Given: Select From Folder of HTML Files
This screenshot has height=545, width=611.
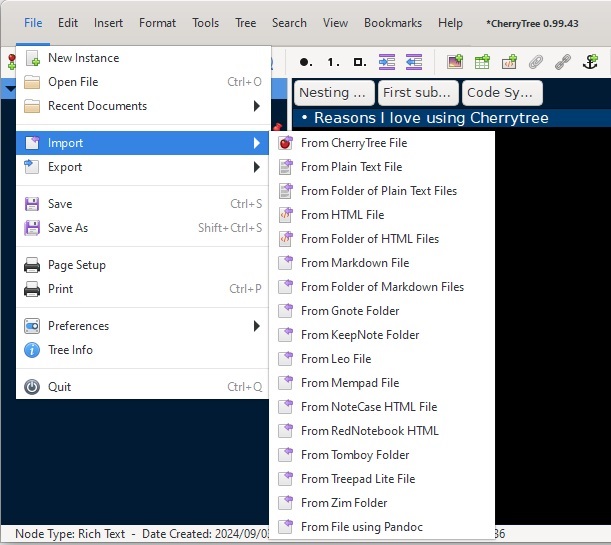Looking at the screenshot, I should pyautogui.click(x=382, y=239).
